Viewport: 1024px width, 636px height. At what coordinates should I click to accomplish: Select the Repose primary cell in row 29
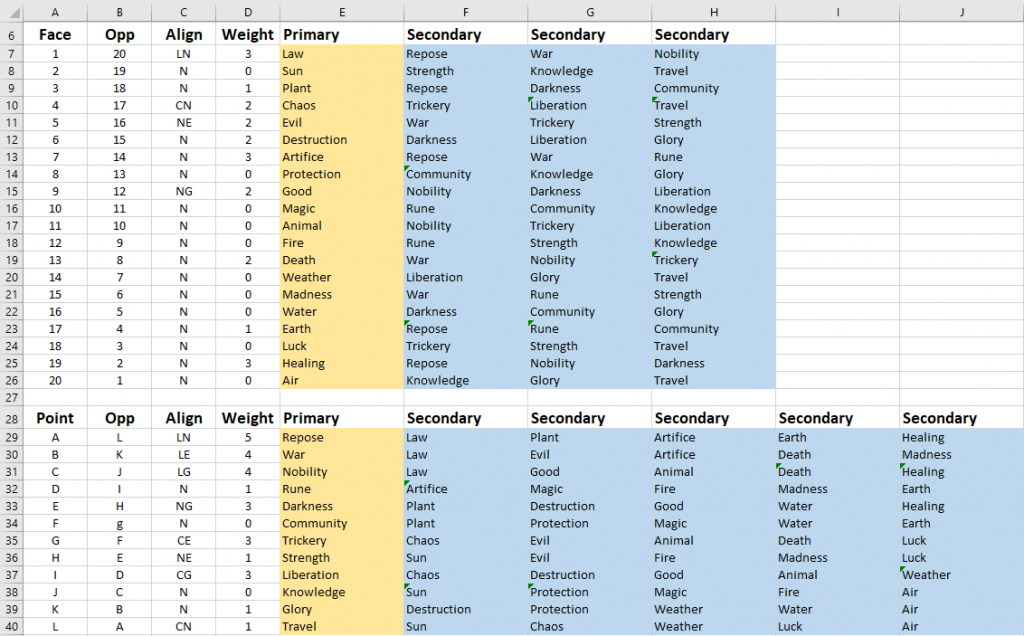(342, 437)
